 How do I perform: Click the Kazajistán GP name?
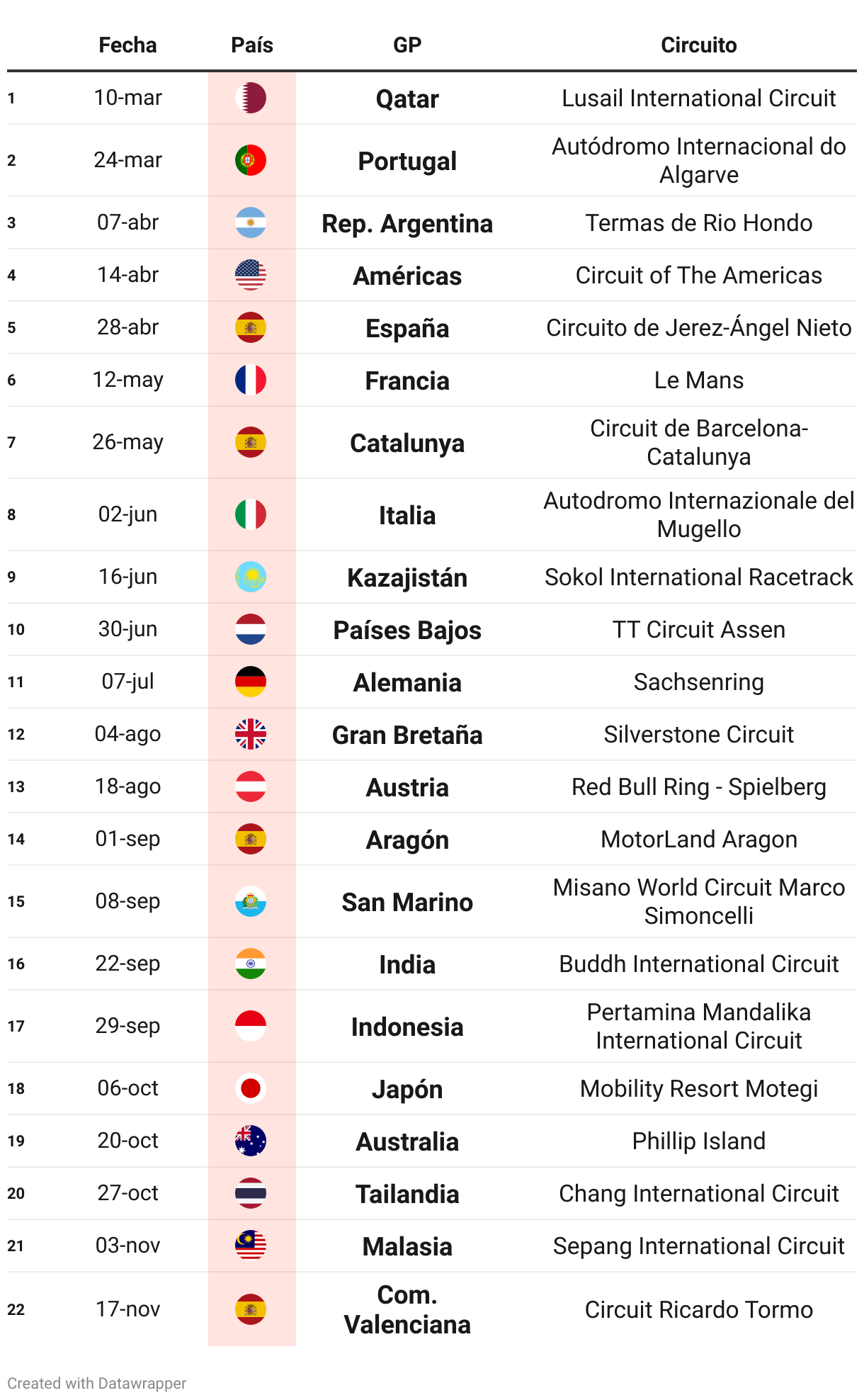(x=407, y=577)
